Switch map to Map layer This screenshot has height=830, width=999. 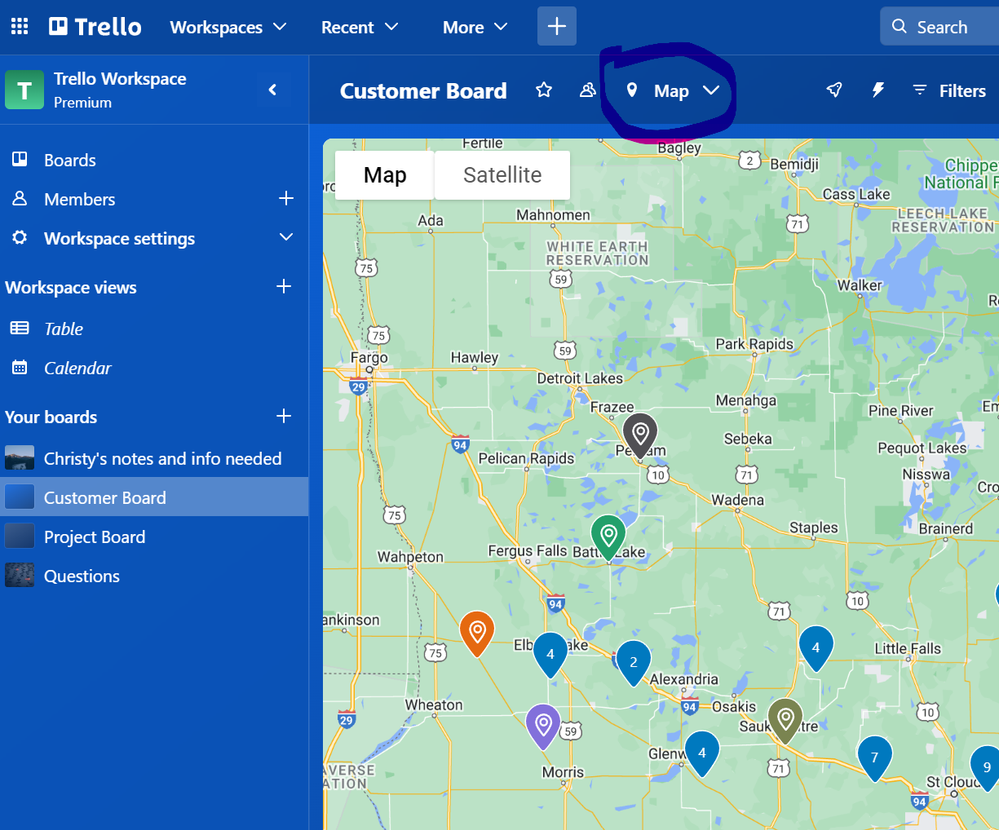pos(384,175)
